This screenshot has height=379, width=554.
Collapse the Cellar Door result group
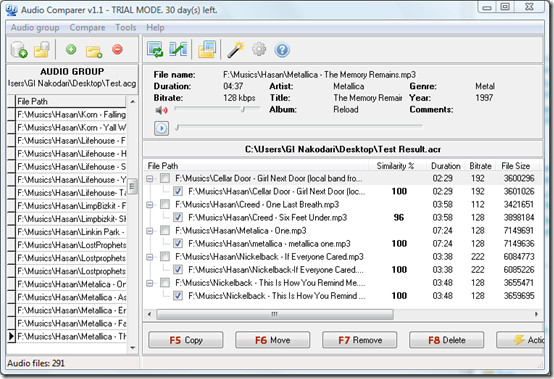click(x=150, y=179)
